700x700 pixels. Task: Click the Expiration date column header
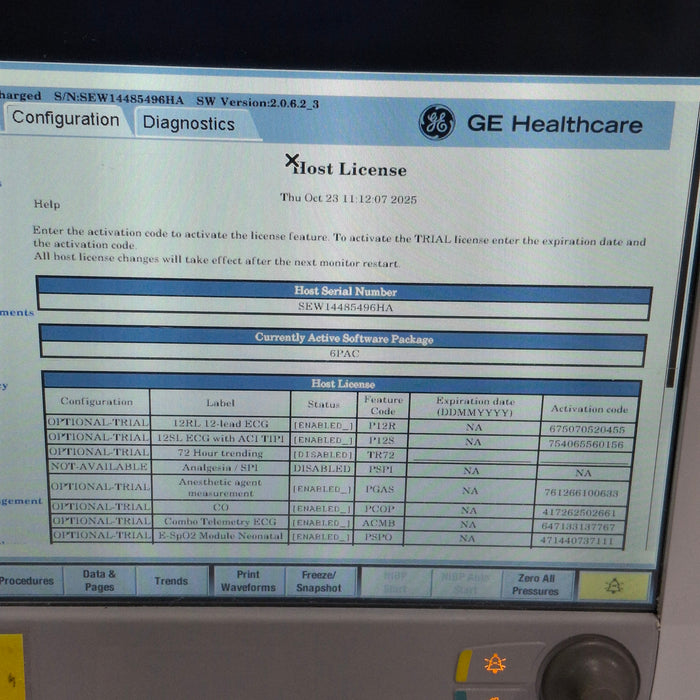[475, 407]
